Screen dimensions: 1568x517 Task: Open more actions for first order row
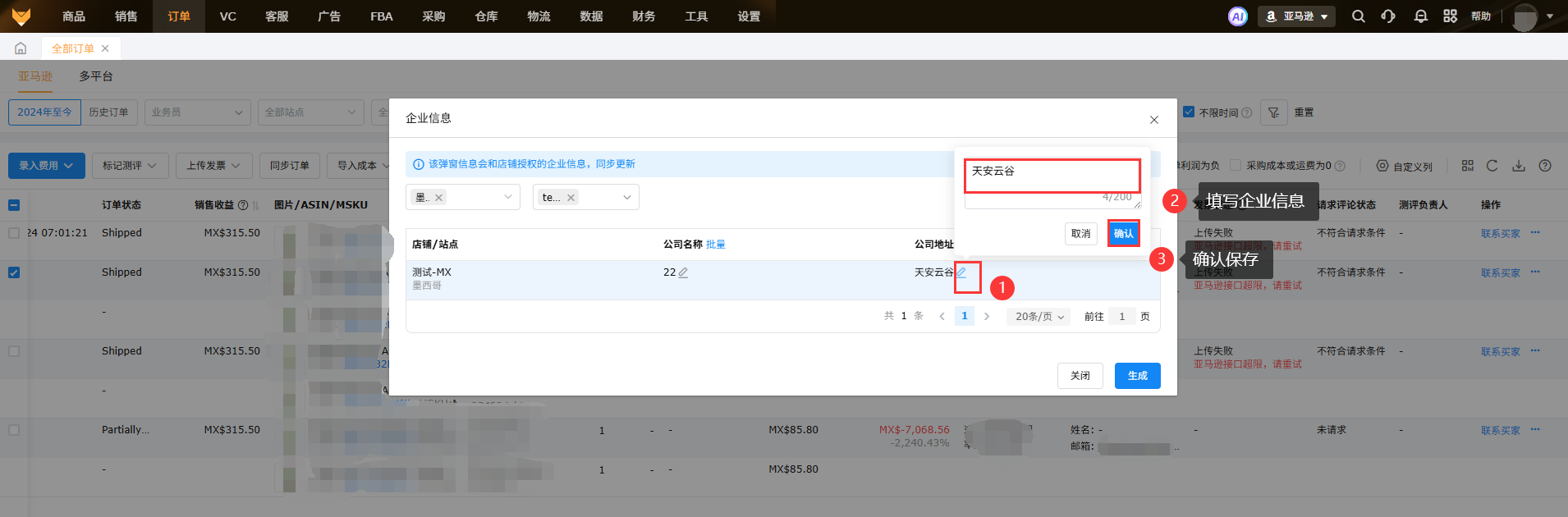coord(1535,233)
